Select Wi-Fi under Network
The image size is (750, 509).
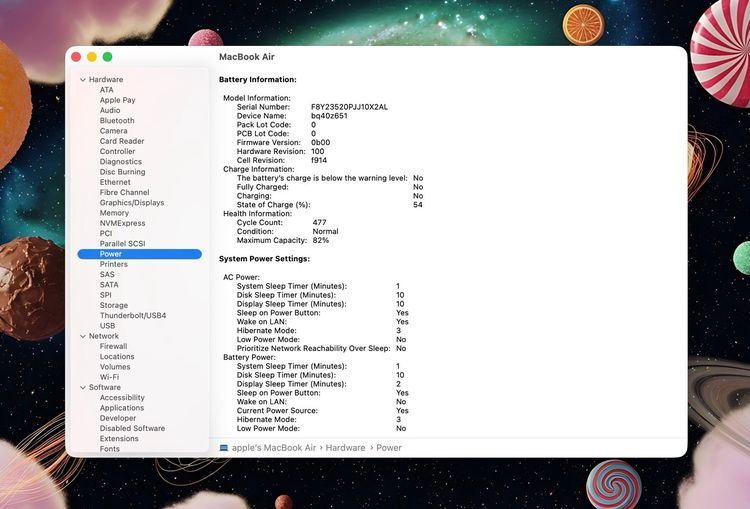(110, 377)
